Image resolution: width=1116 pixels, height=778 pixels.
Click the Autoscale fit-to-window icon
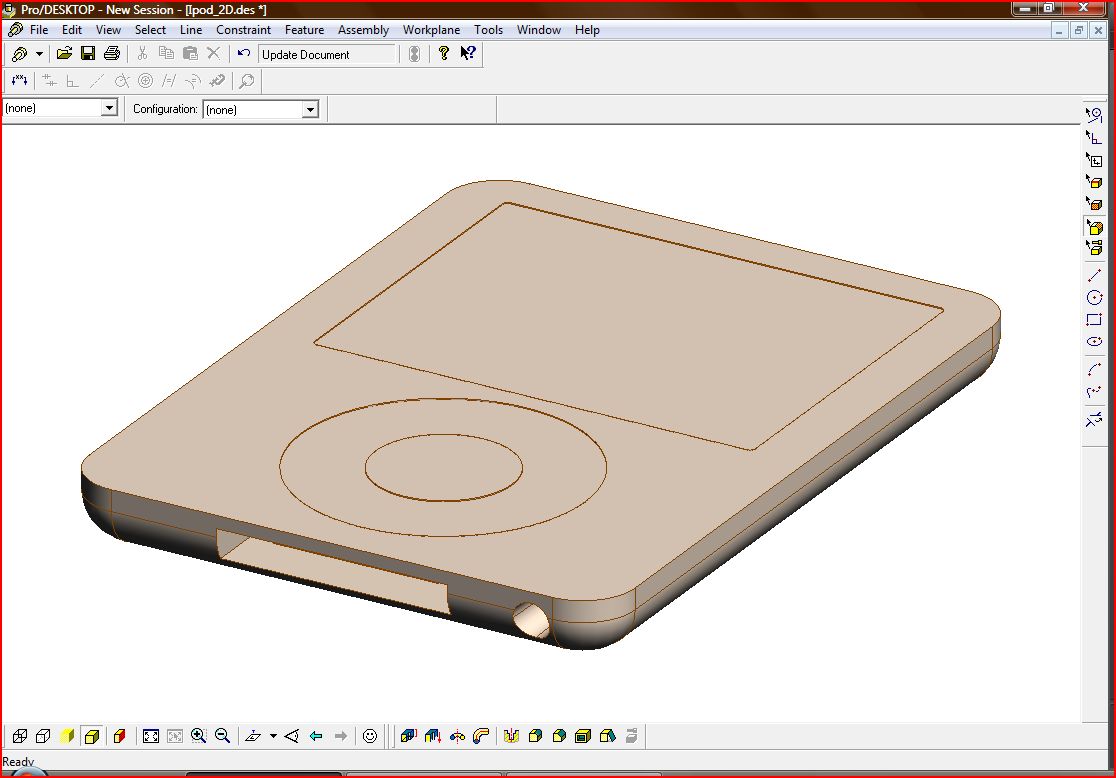point(151,736)
